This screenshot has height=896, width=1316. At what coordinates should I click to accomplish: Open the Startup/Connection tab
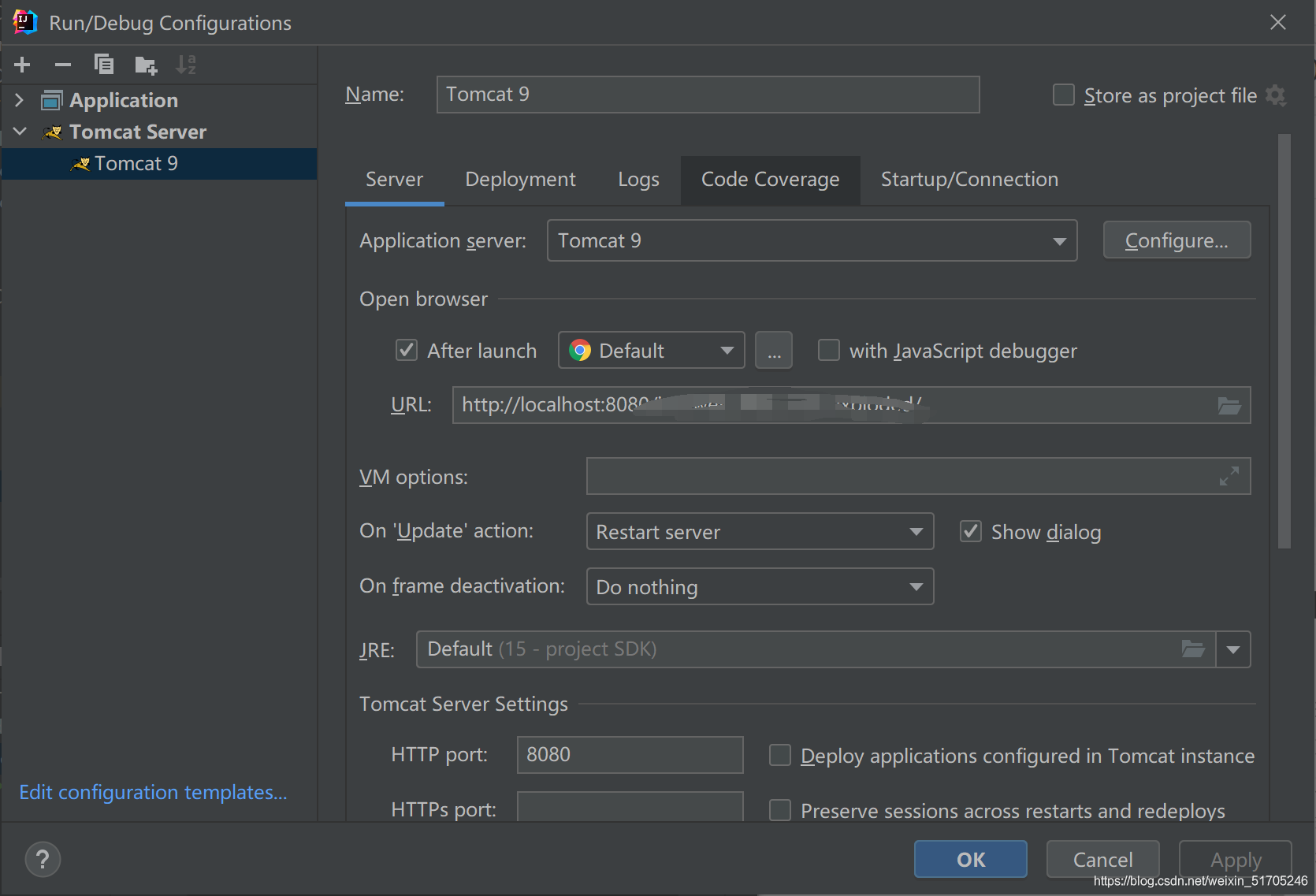[x=968, y=180]
